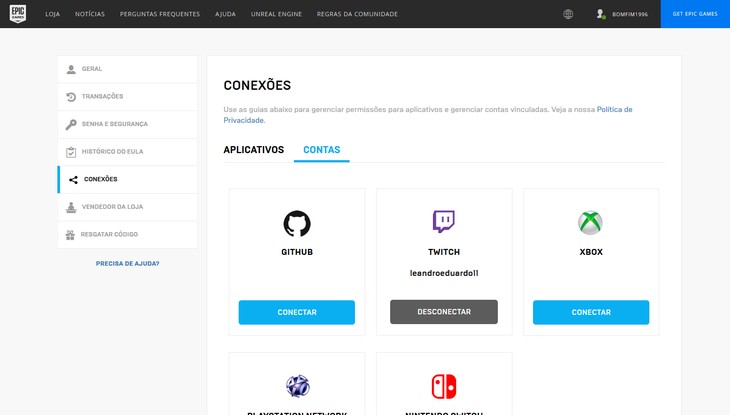Open Ajuda in the top navigation
Image resolution: width=730 pixels, height=415 pixels.
click(x=225, y=14)
